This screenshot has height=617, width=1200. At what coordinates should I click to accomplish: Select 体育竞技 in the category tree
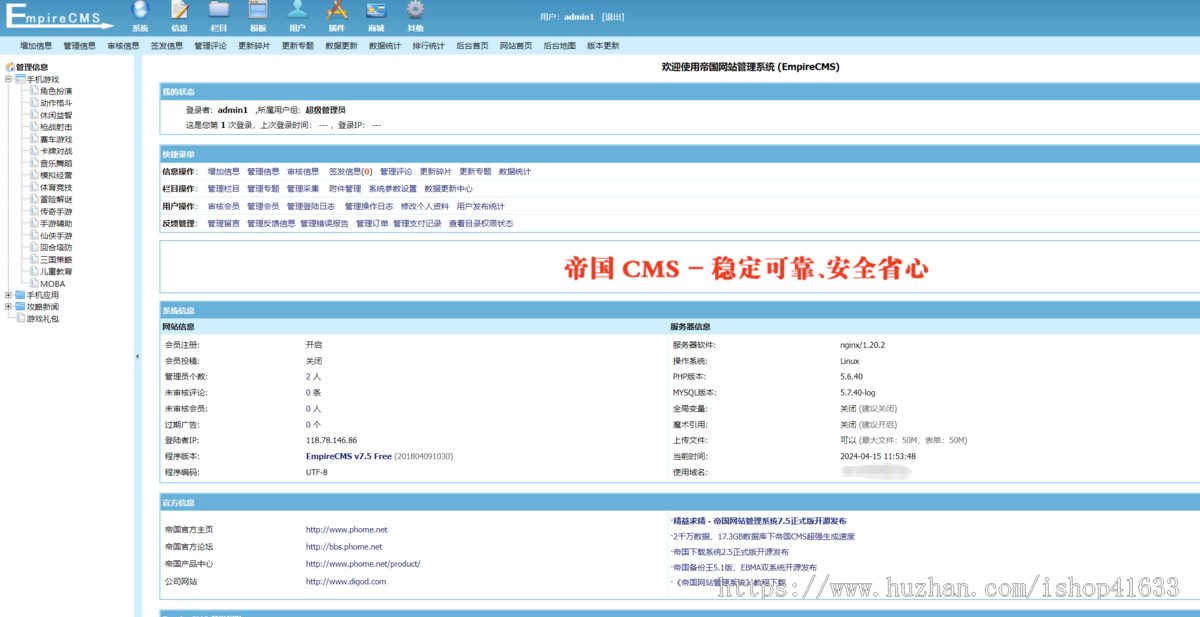pos(56,187)
